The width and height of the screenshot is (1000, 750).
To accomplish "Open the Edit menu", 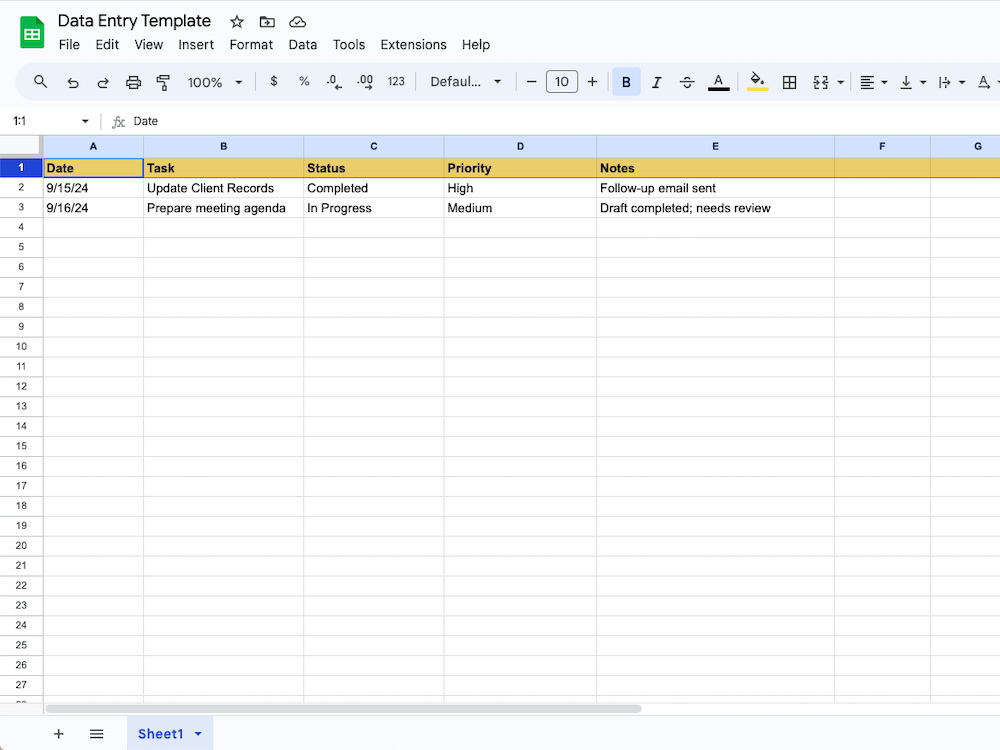I will coord(107,45).
